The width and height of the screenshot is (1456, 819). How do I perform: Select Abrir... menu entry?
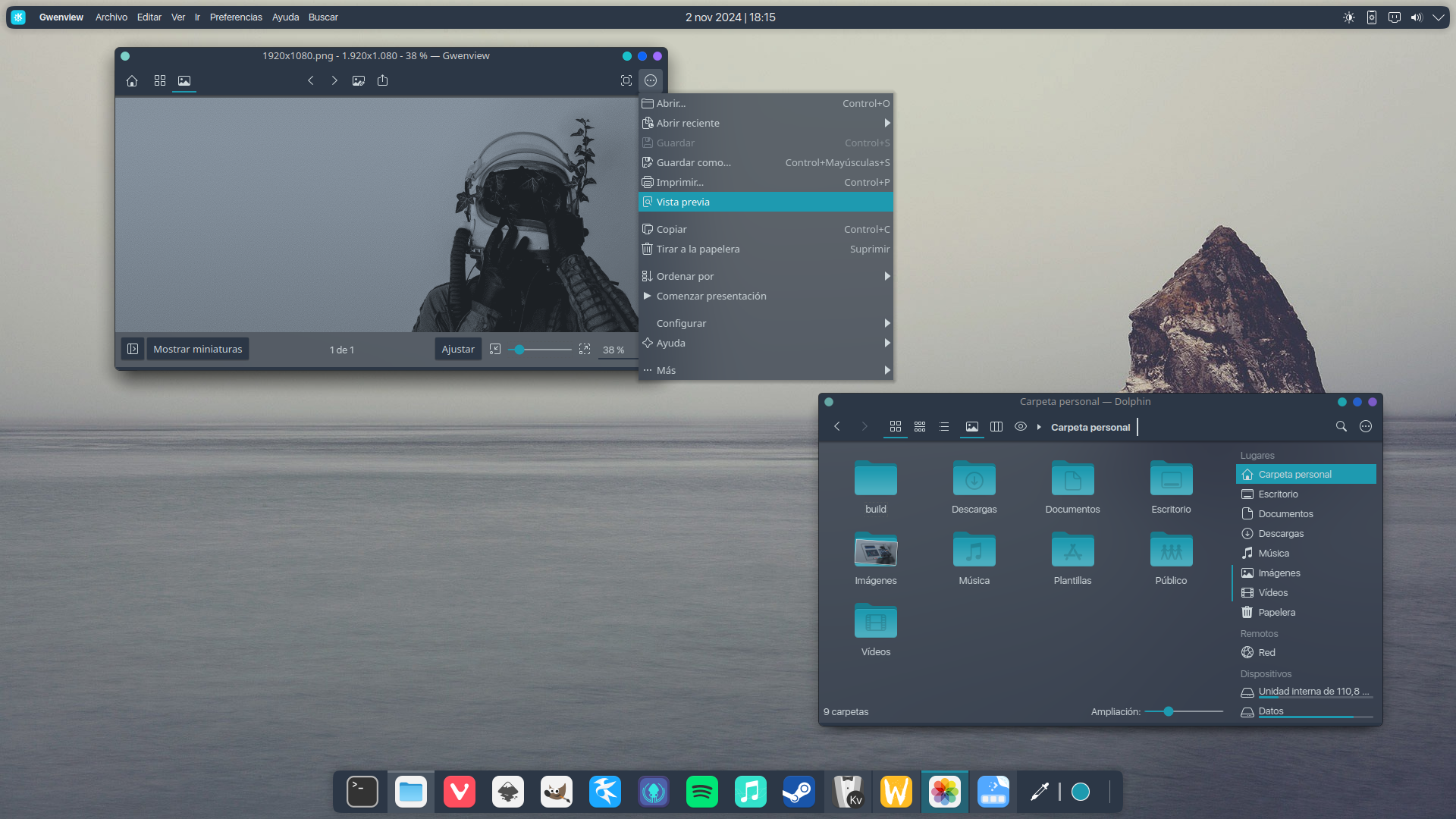pyautogui.click(x=766, y=103)
